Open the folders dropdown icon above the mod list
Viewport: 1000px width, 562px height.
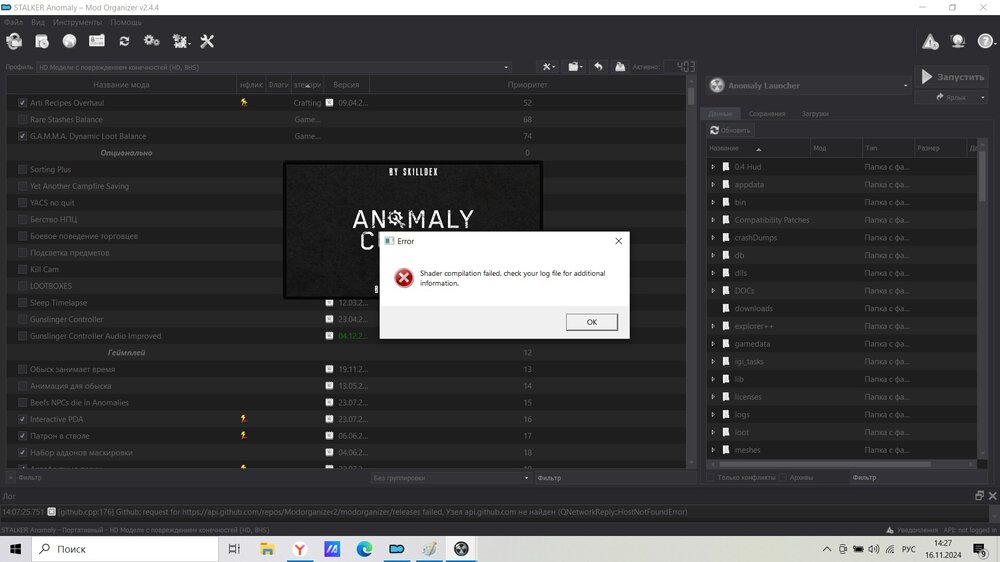(575, 66)
